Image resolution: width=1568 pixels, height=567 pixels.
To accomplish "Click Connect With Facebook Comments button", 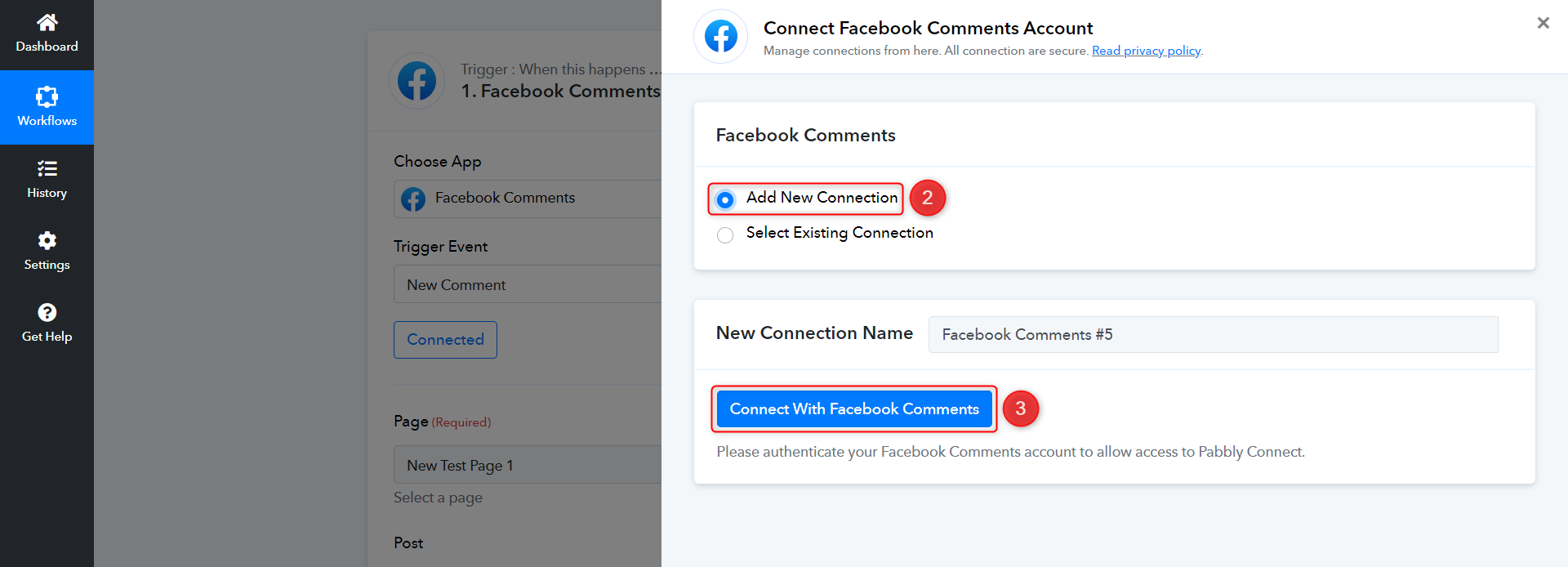I will pos(854,409).
